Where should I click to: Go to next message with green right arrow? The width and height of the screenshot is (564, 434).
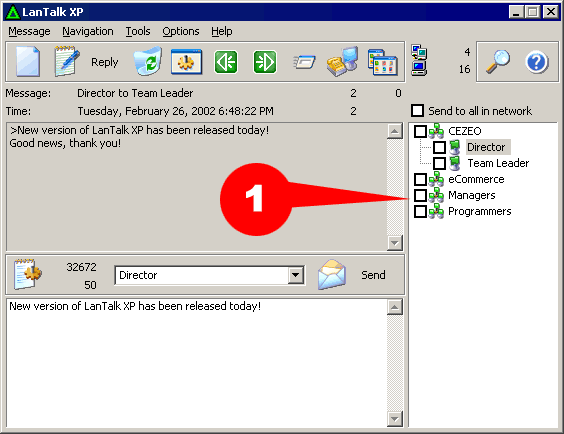point(265,62)
